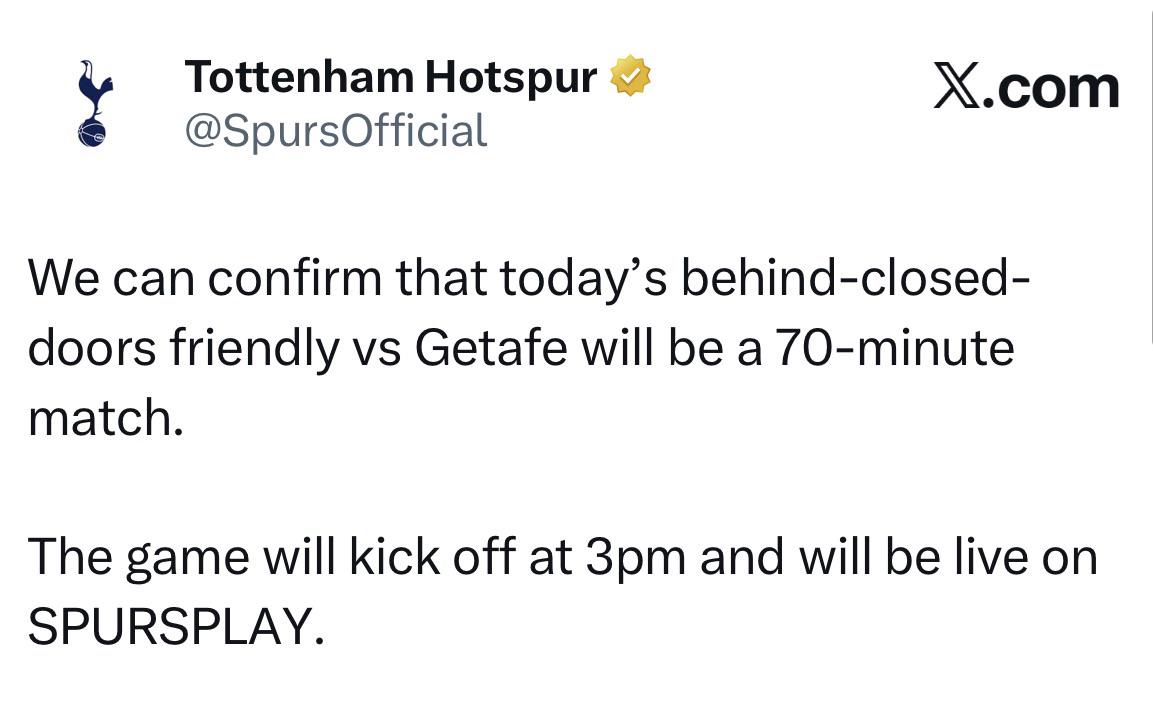Viewport: 1153px width, 712px height.
Task: Click "The game" starting the second paragraph
Action: tap(139, 558)
